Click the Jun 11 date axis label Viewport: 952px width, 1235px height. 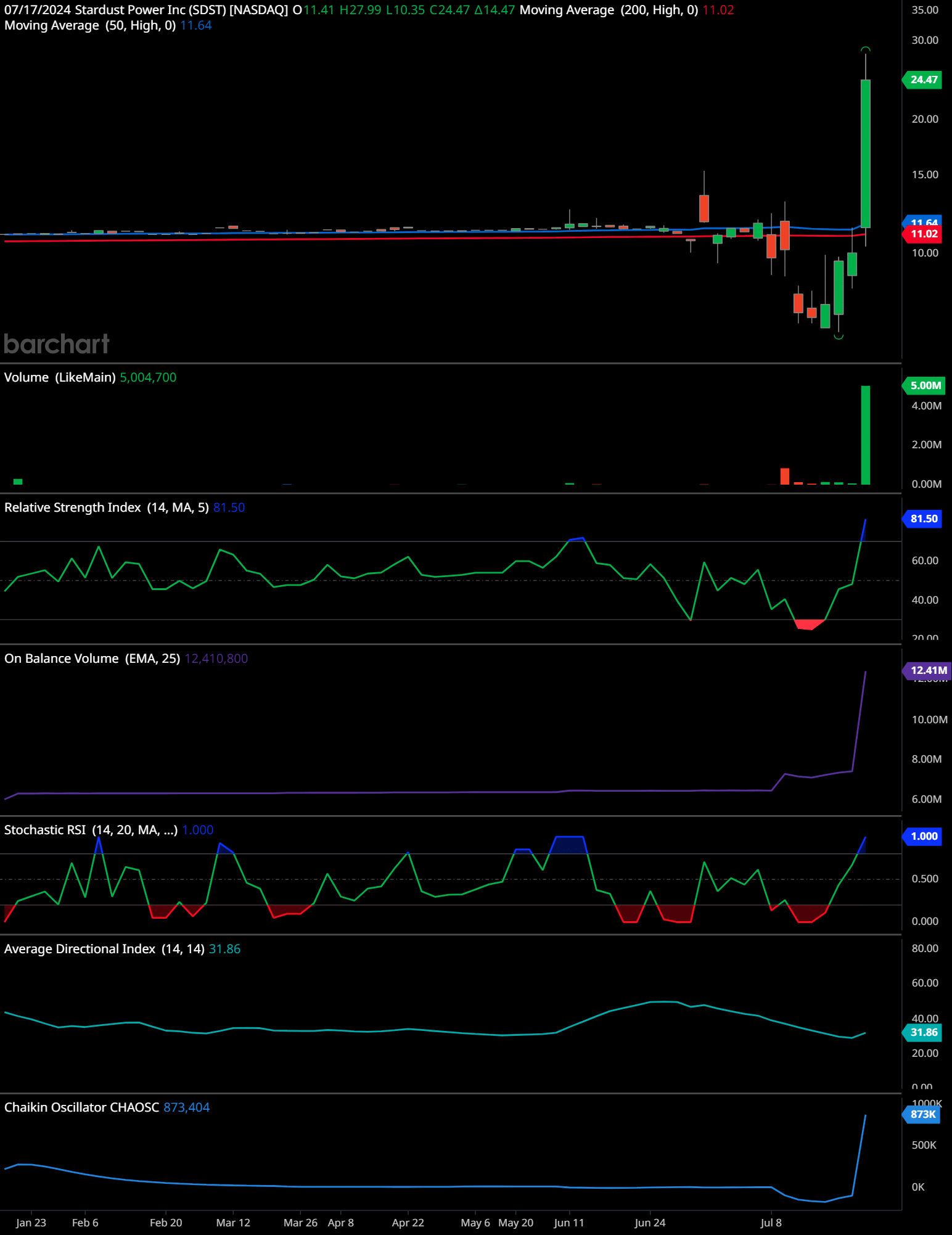(x=568, y=1223)
